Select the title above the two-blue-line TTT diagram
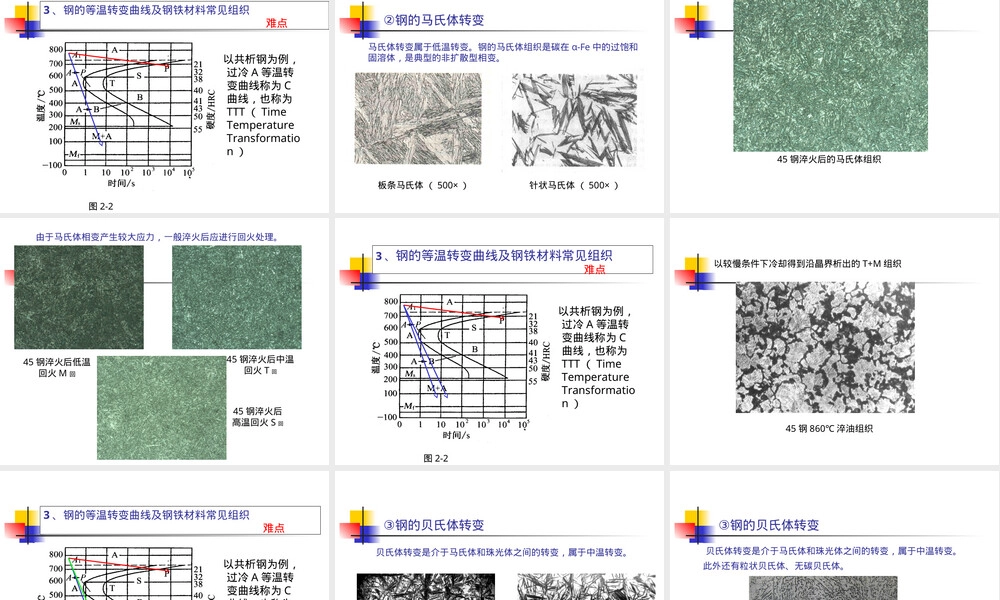 (x=494, y=256)
